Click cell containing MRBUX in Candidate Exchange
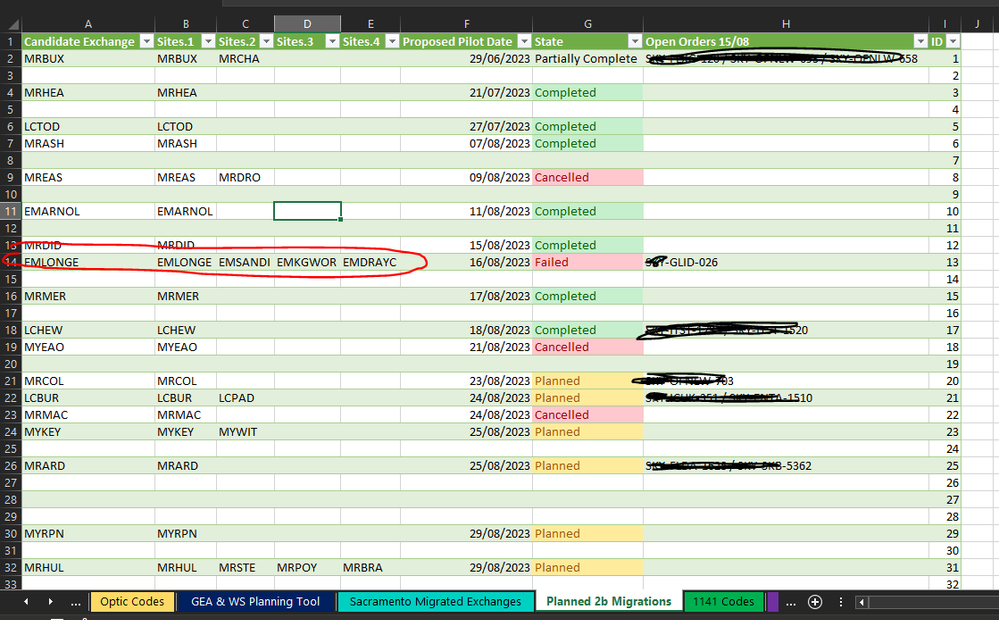Screen dimensions: 999x620 88,59
